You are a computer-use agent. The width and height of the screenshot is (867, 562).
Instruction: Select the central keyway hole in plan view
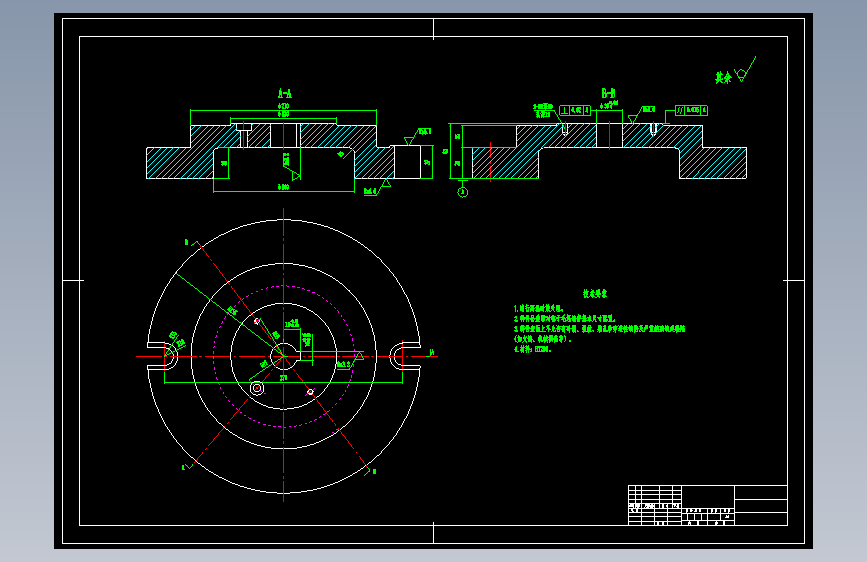click(x=285, y=356)
